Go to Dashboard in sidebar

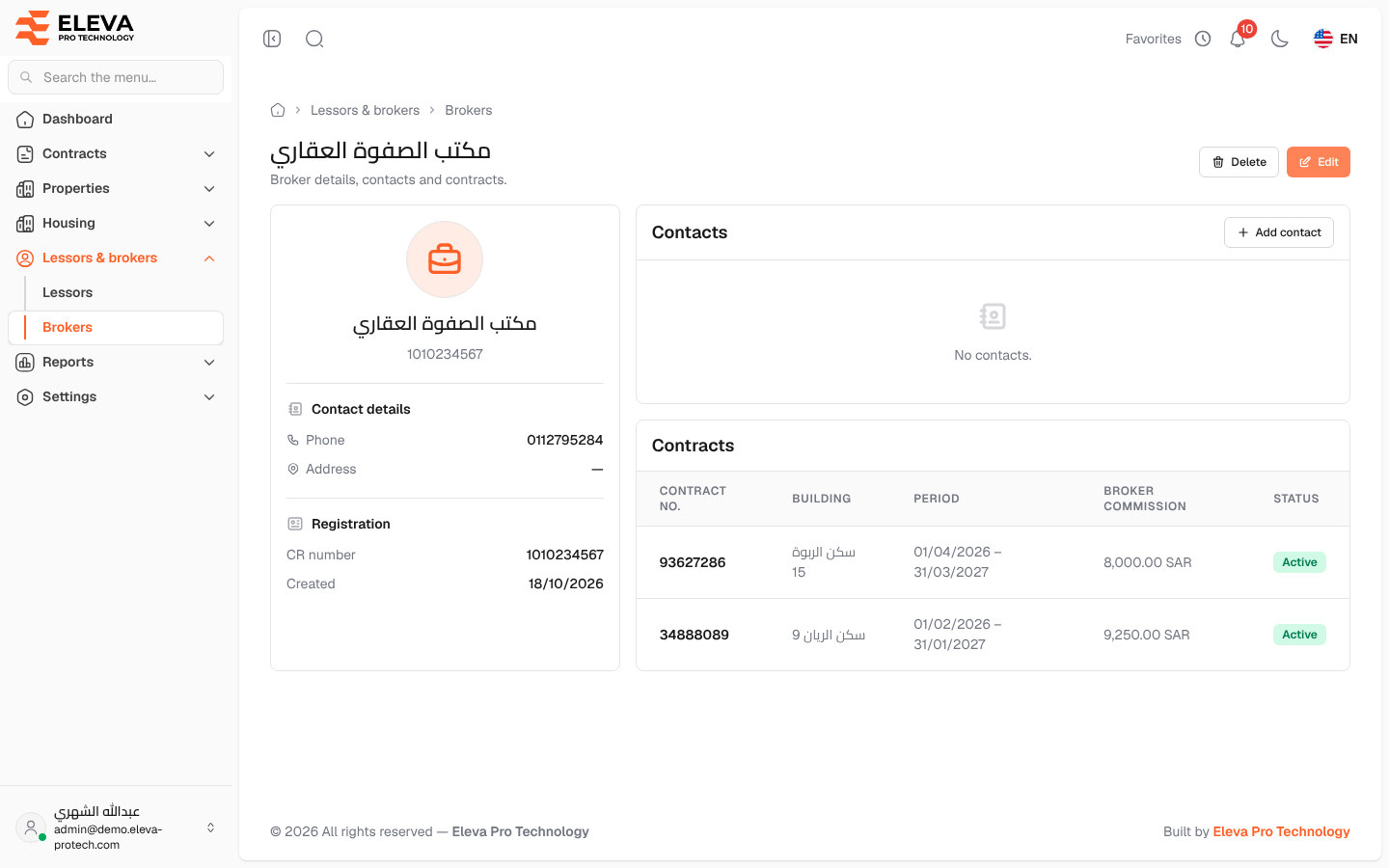(x=116, y=119)
